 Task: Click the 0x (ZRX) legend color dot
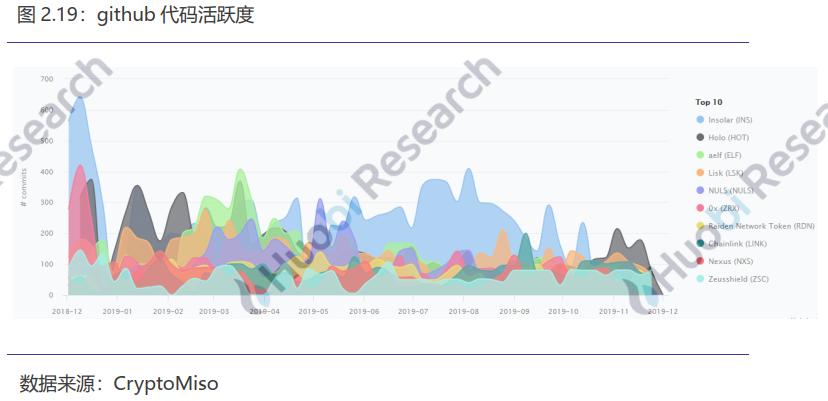point(701,208)
